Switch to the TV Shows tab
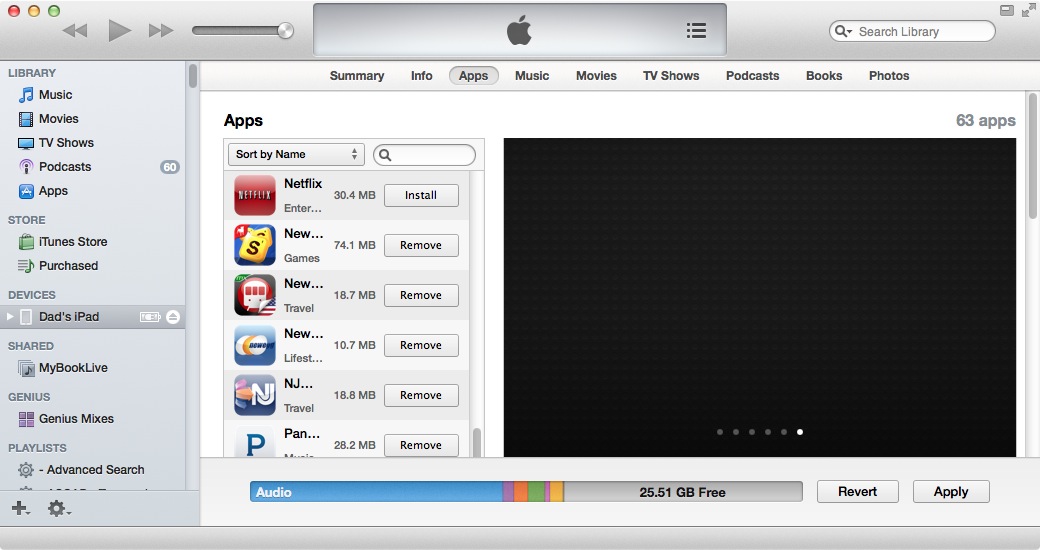1040x550 pixels. coord(671,76)
